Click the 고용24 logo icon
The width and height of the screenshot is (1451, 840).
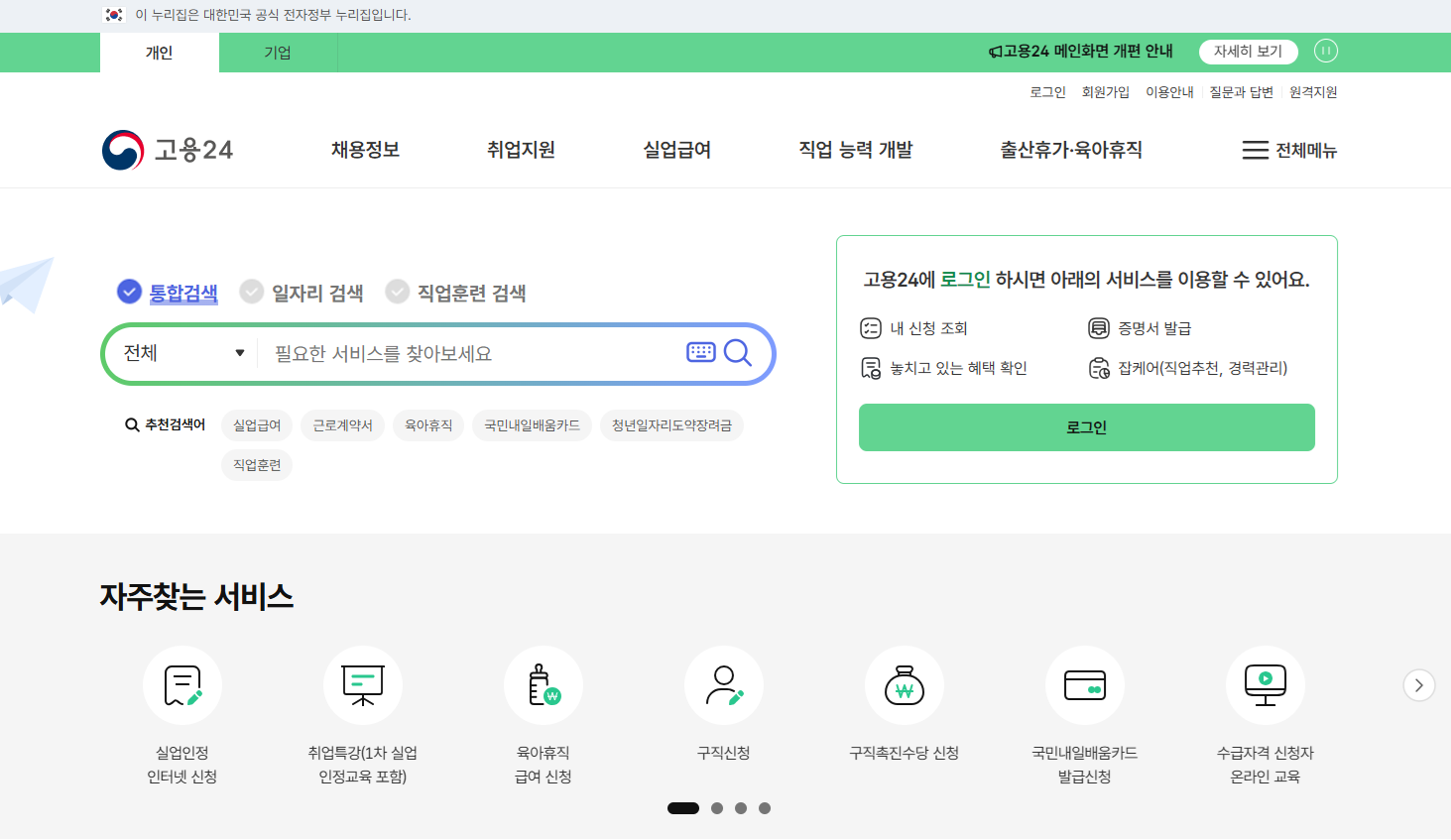(123, 150)
